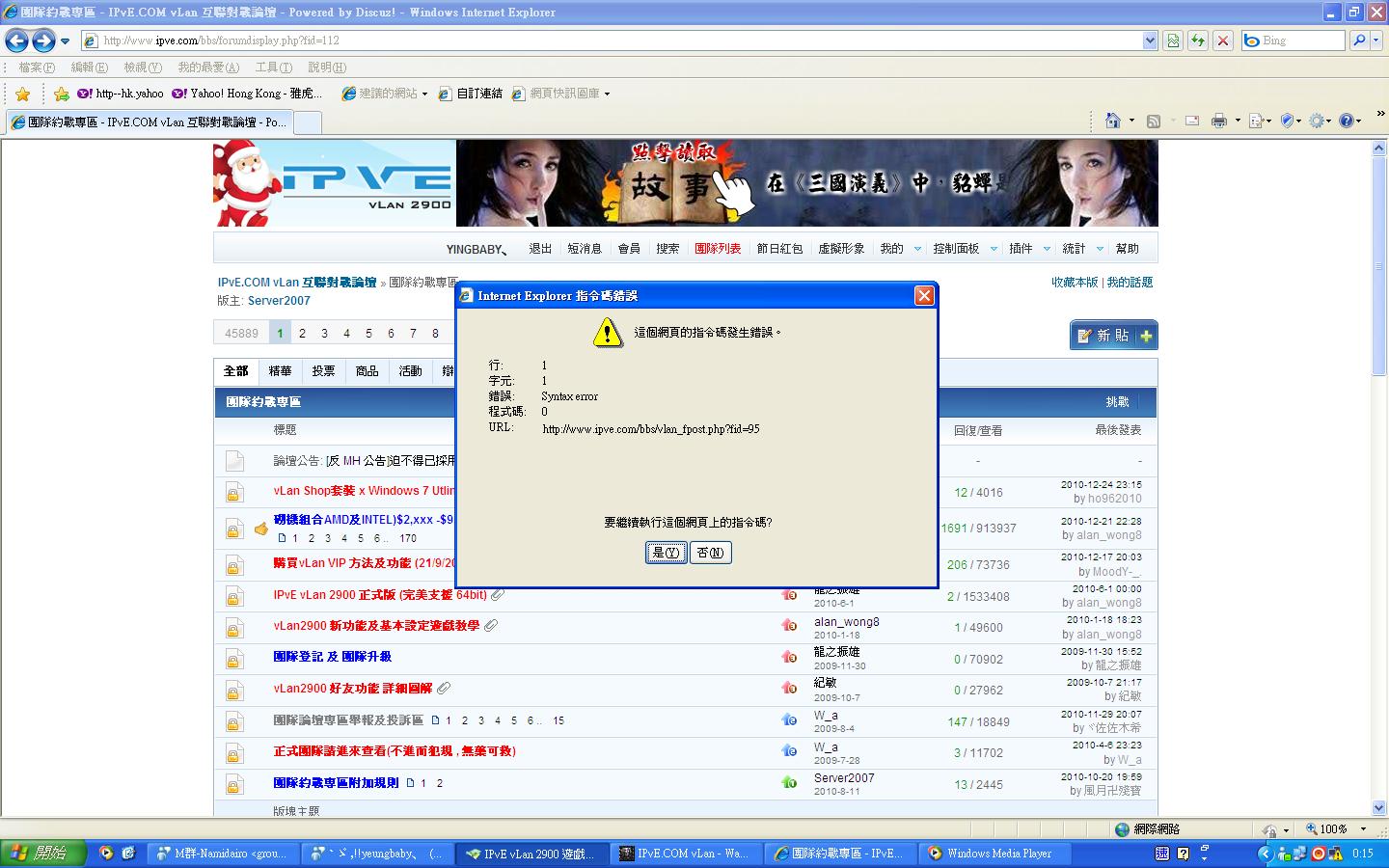This screenshot has width=1389, height=868.
Task: Open the Tools gear menu icon
Action: click(x=1318, y=121)
